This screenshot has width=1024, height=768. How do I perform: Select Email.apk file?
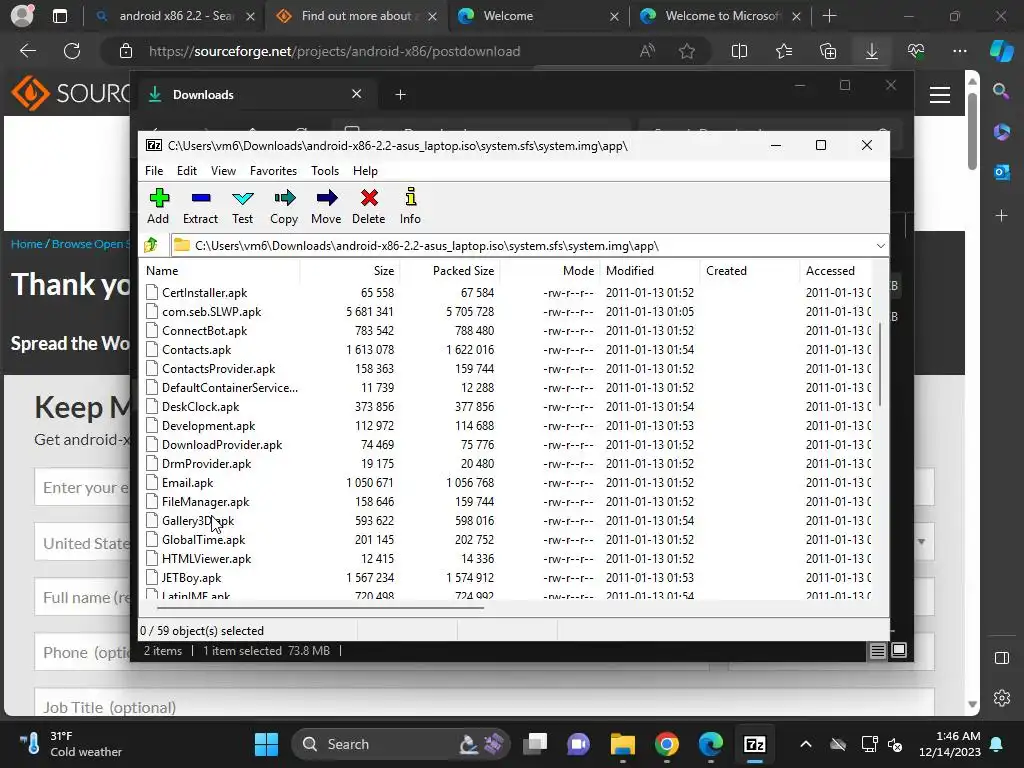tap(187, 482)
